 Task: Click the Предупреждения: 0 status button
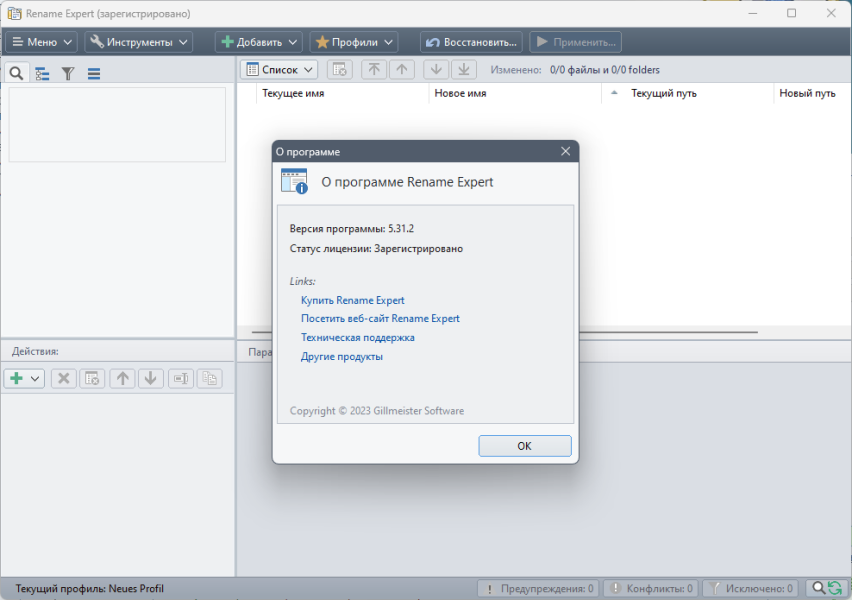pyautogui.click(x=538, y=588)
